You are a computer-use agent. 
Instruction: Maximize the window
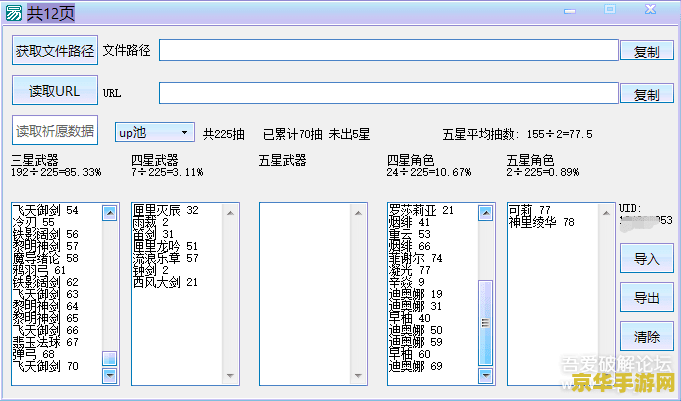click(610, 10)
